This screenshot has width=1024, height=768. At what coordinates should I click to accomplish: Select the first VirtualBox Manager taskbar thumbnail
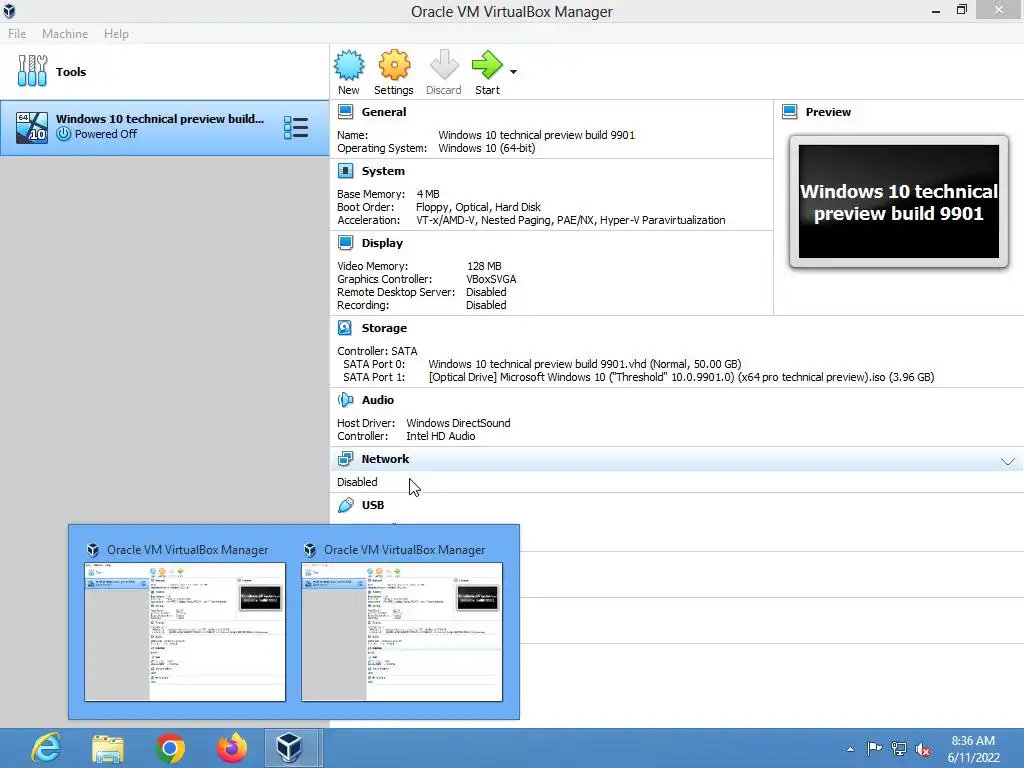click(185, 632)
